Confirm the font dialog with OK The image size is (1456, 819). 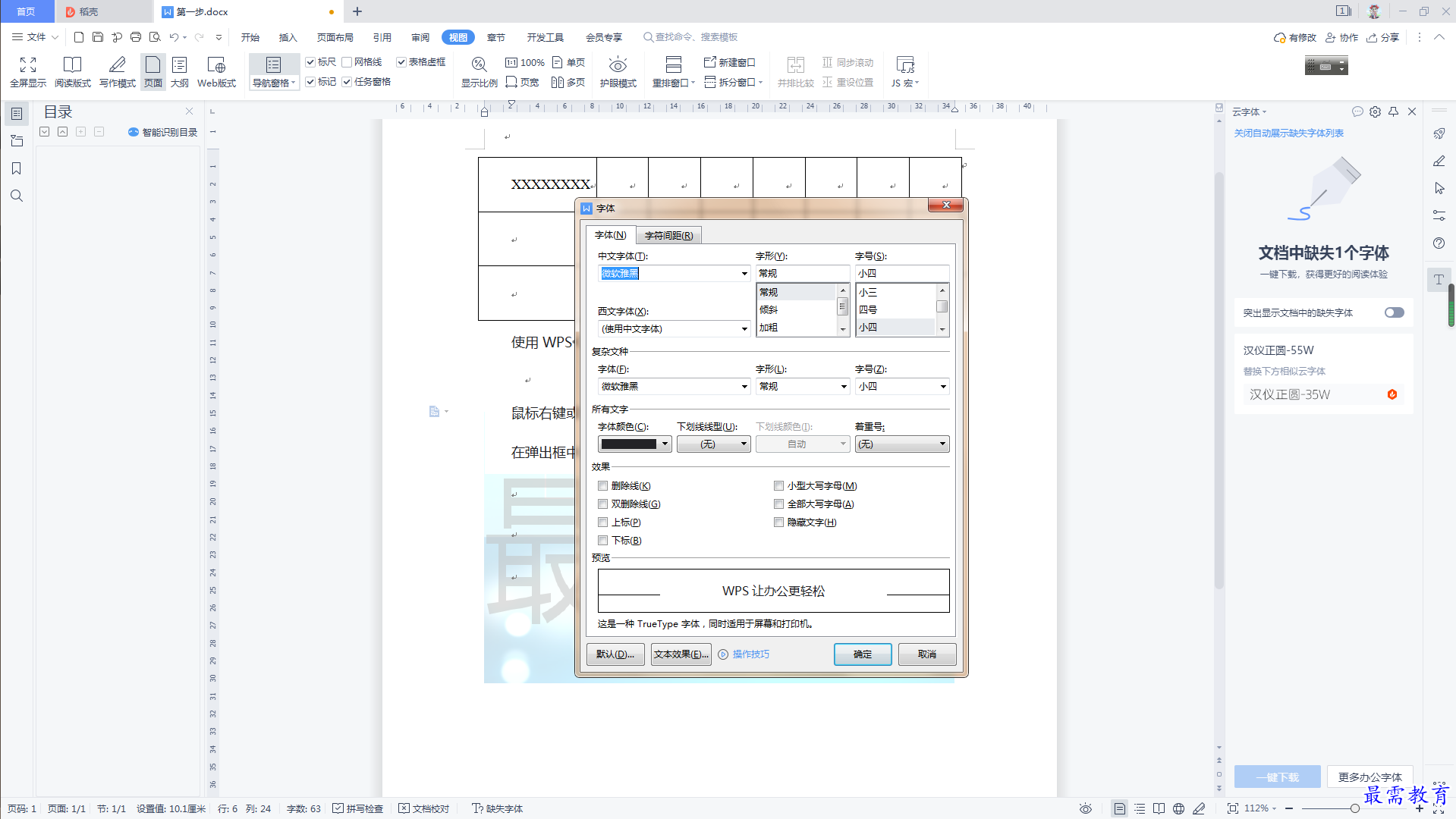tap(863, 654)
